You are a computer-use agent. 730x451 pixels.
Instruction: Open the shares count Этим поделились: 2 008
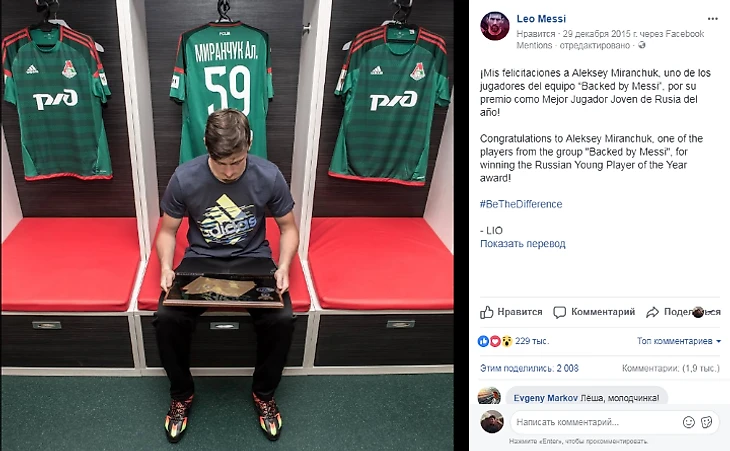(x=529, y=368)
